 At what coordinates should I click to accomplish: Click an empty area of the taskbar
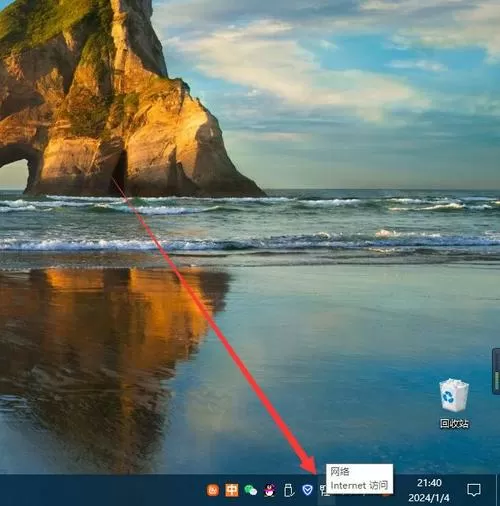coord(100,490)
